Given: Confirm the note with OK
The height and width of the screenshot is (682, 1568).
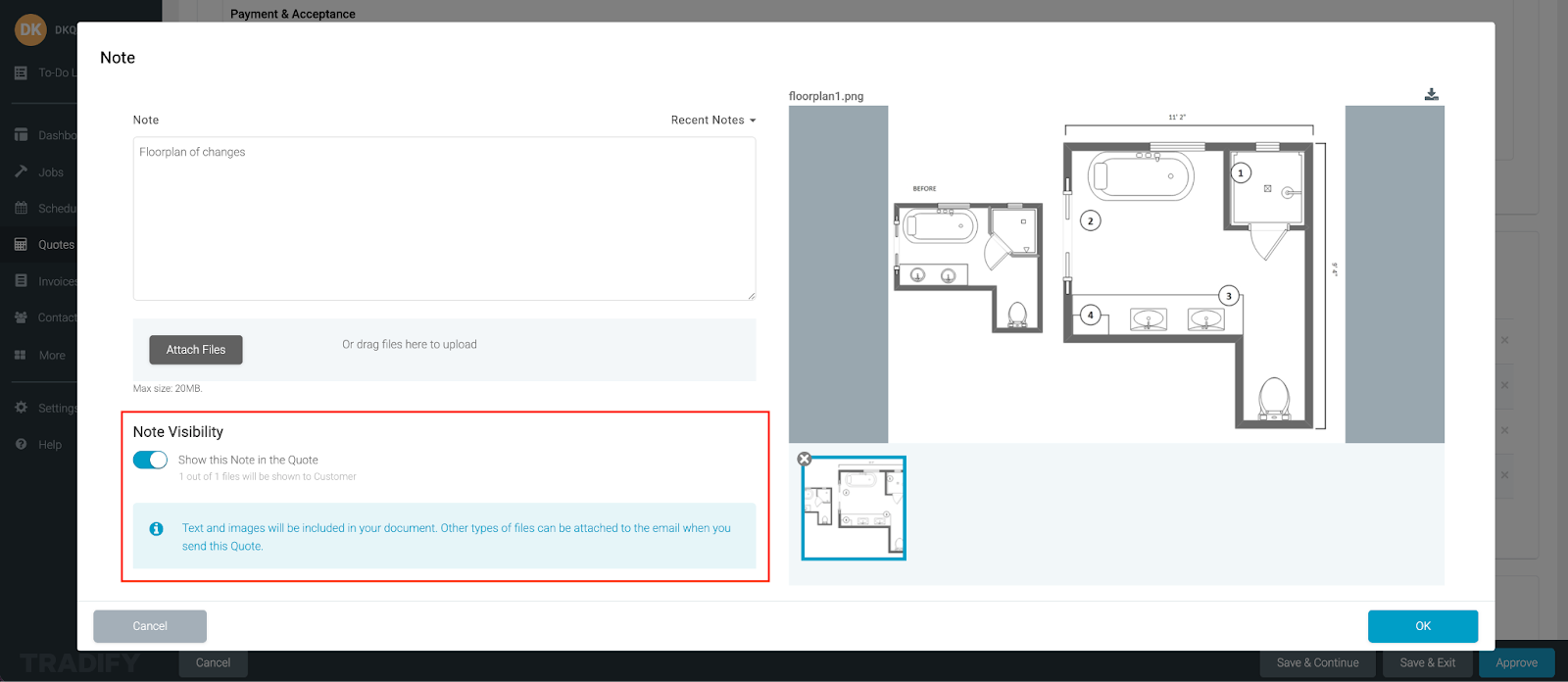Looking at the screenshot, I should (x=1422, y=626).
